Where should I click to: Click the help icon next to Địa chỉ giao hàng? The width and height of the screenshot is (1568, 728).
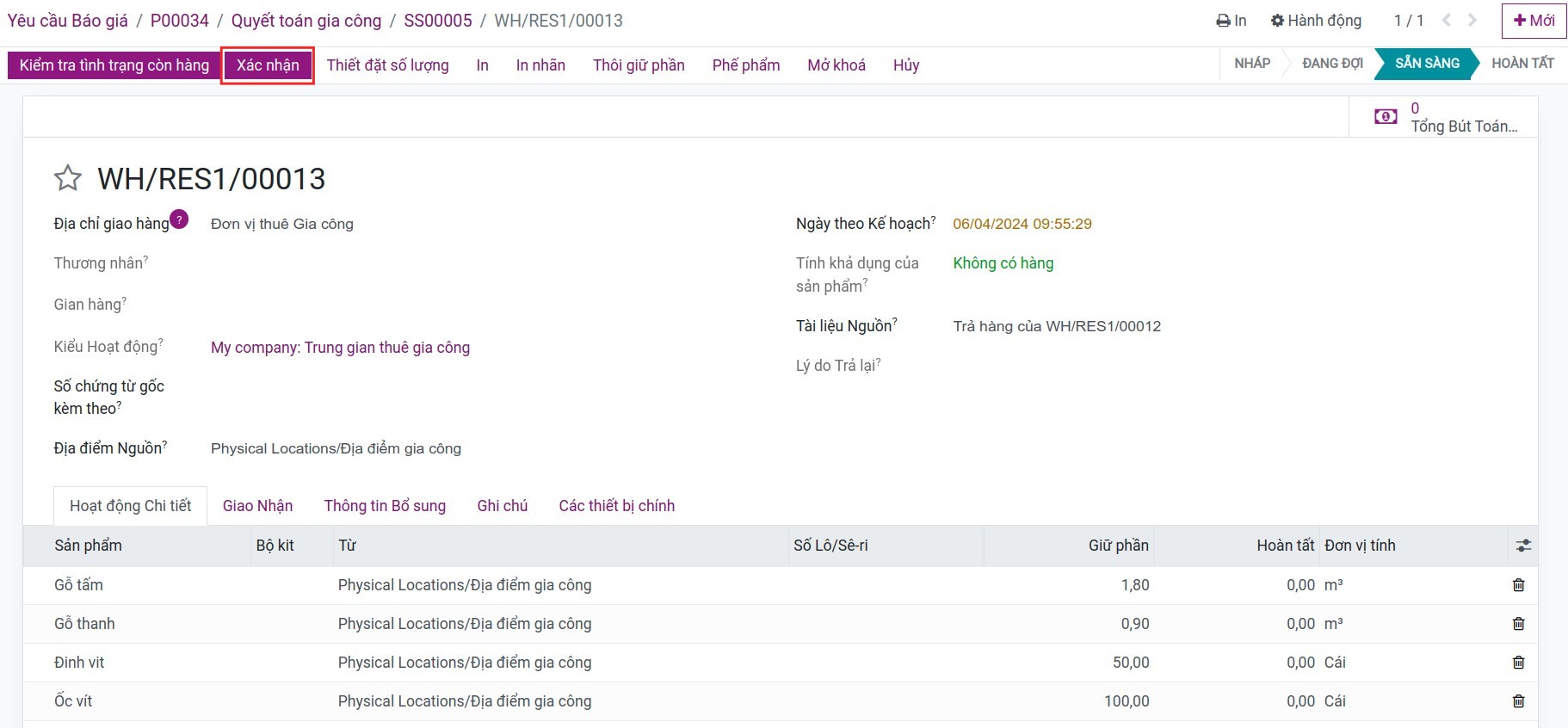tap(179, 219)
